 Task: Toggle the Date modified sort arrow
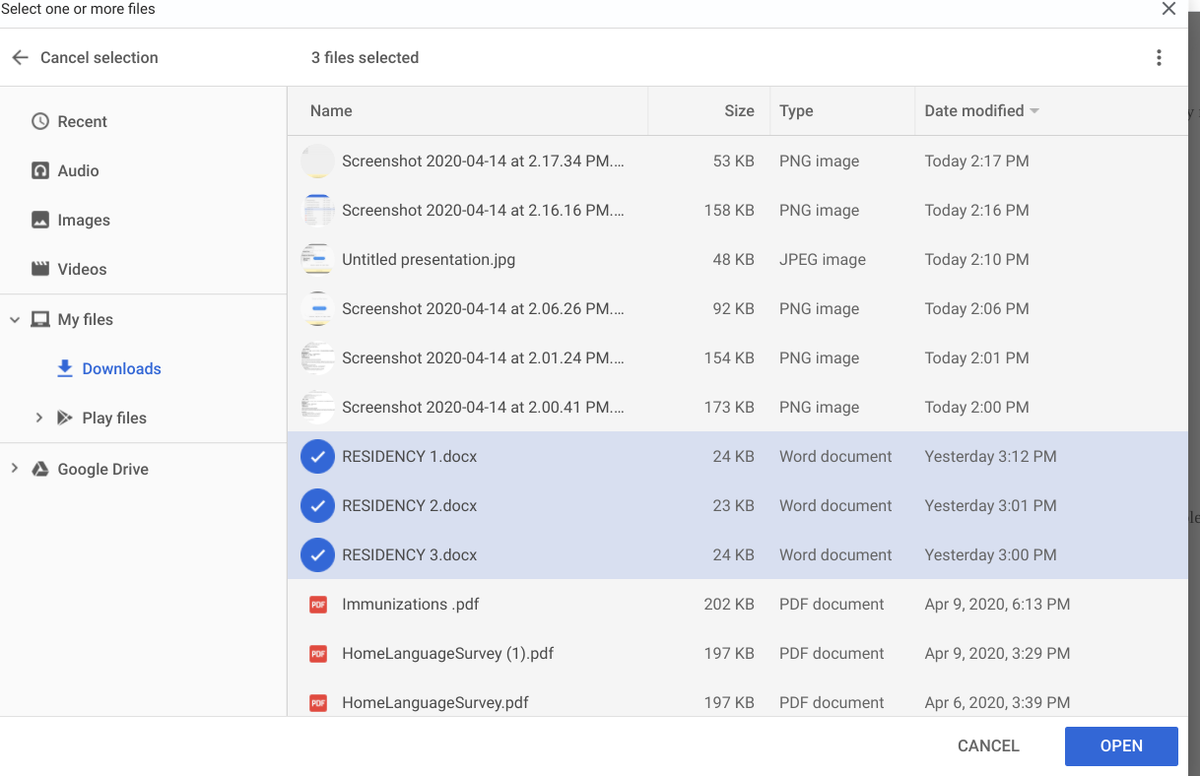tap(1034, 111)
